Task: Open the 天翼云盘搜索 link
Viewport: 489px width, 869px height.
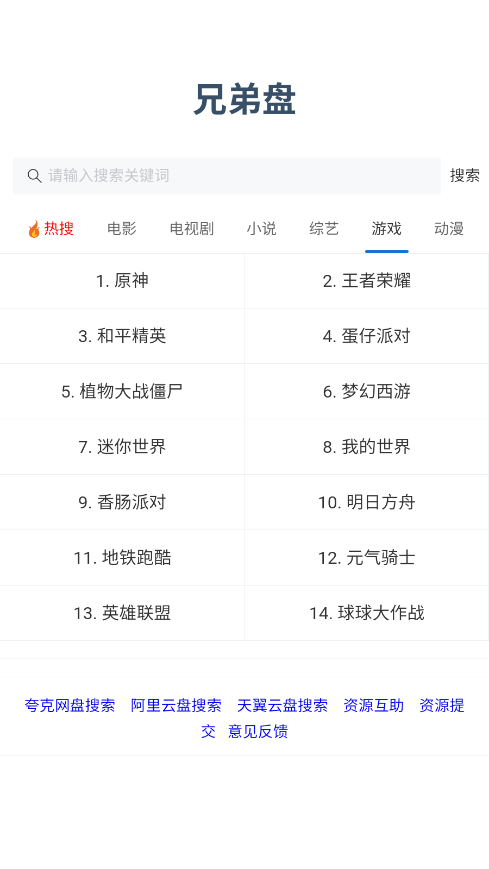Action: click(x=282, y=706)
